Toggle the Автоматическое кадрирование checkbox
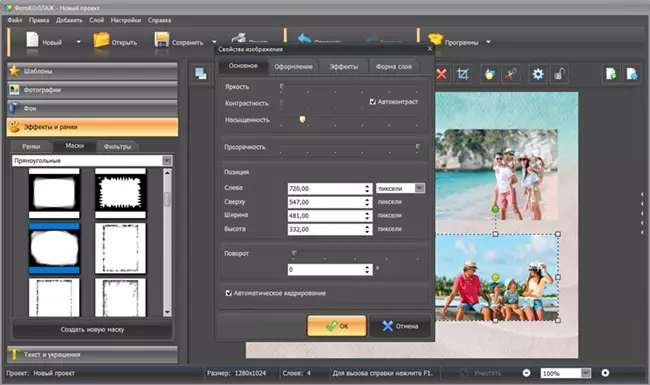 (228, 293)
